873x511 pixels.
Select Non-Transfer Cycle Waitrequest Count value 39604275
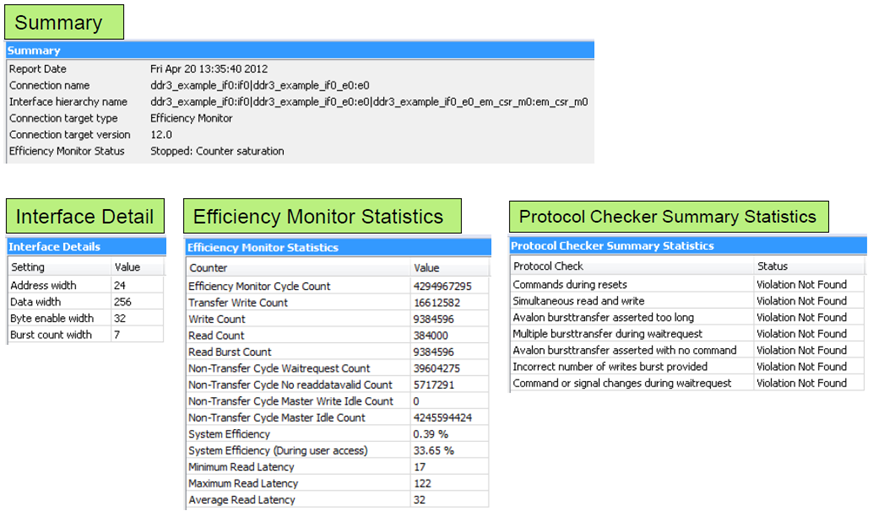point(437,368)
